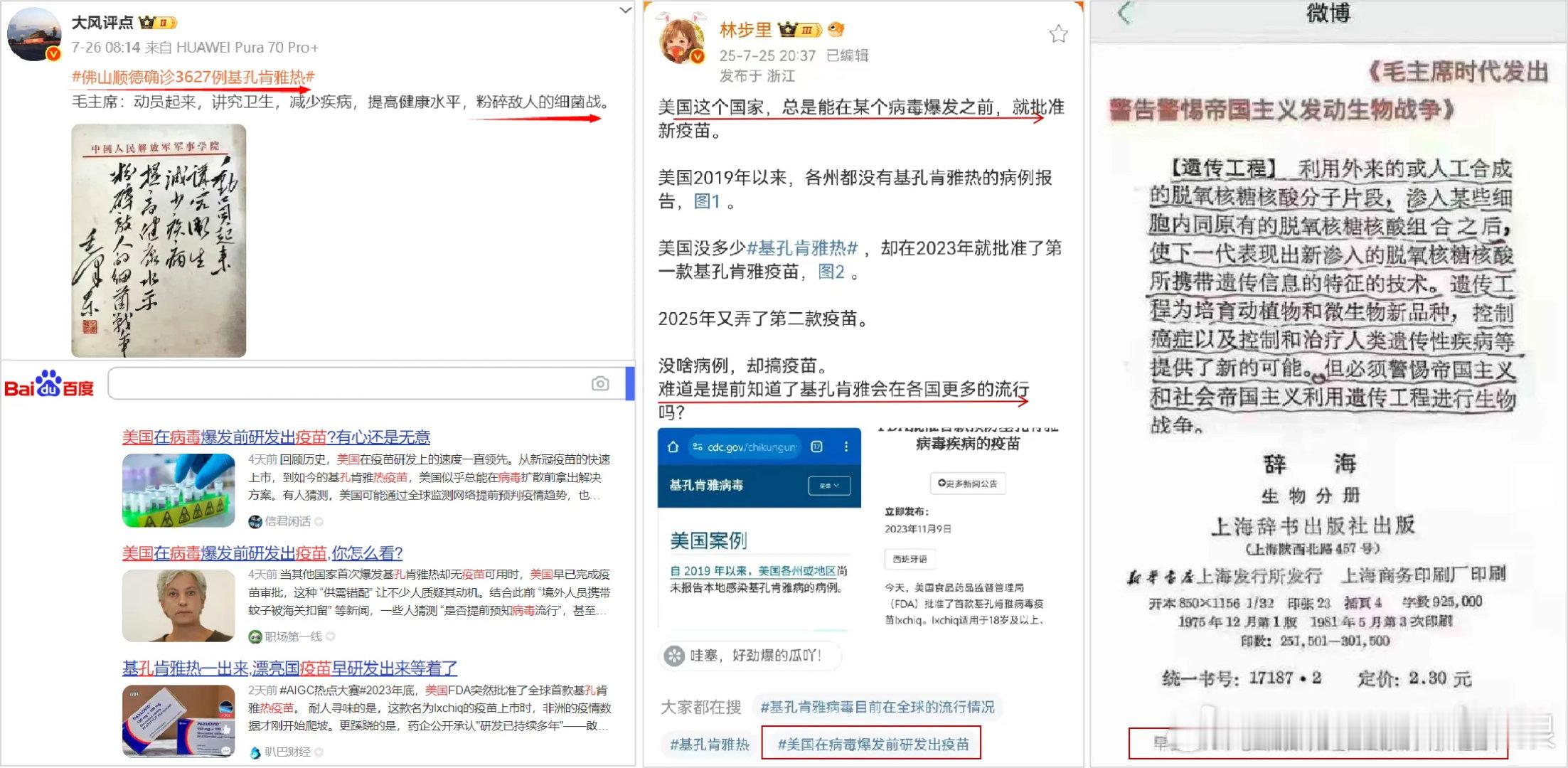This screenshot has height=768, width=1568.
Task: Open 图2 link in post
Action: pos(831,272)
